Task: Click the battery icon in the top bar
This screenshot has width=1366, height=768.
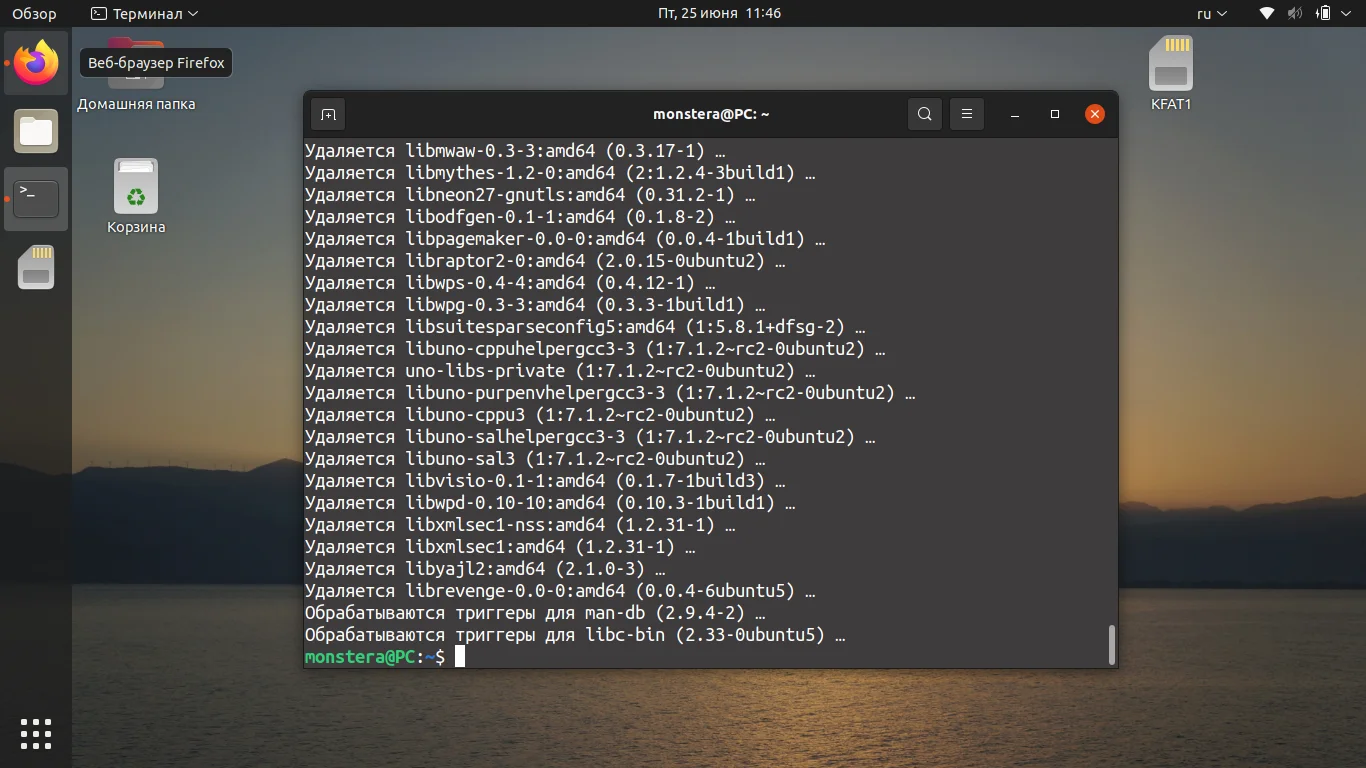Action: pos(1324,14)
